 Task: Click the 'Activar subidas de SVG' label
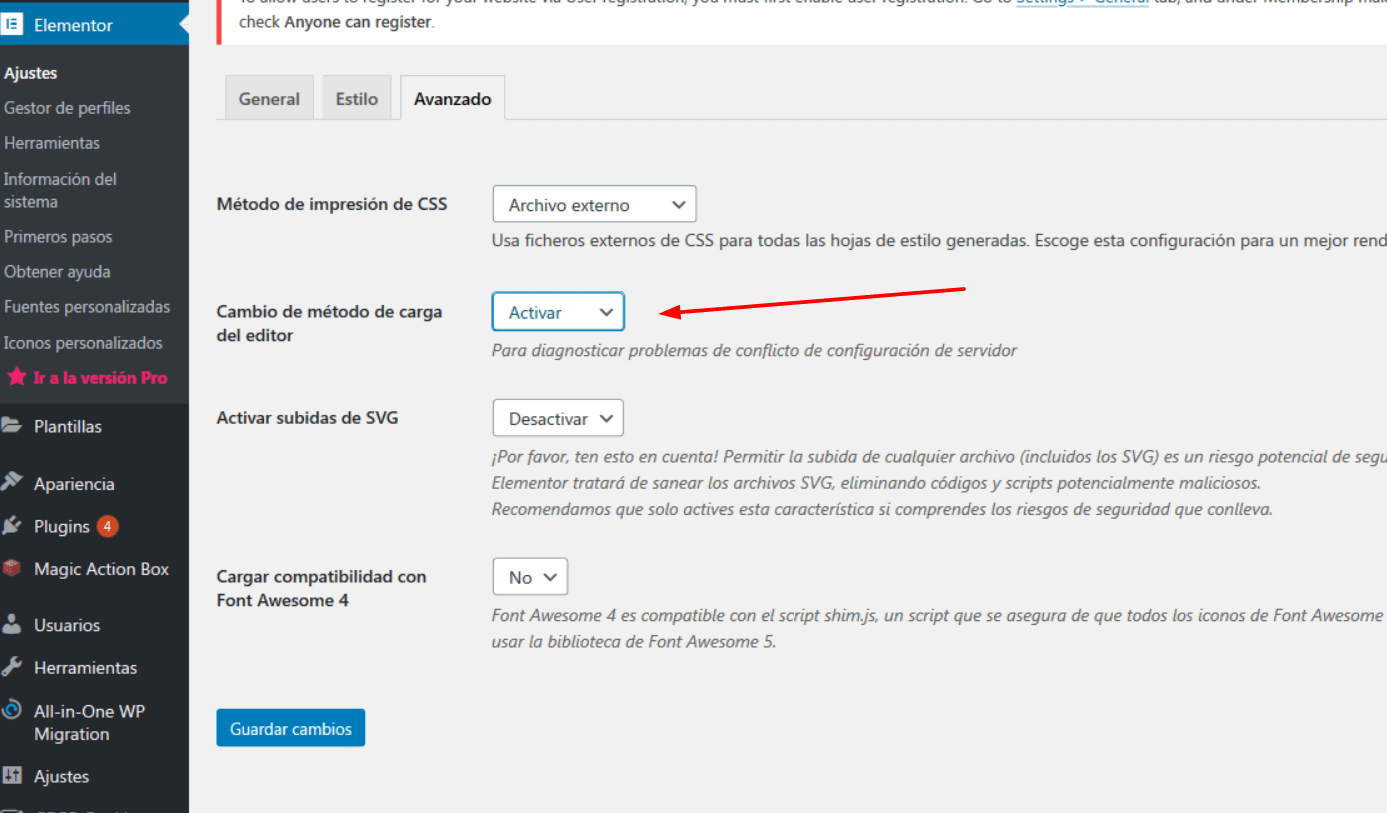click(307, 417)
